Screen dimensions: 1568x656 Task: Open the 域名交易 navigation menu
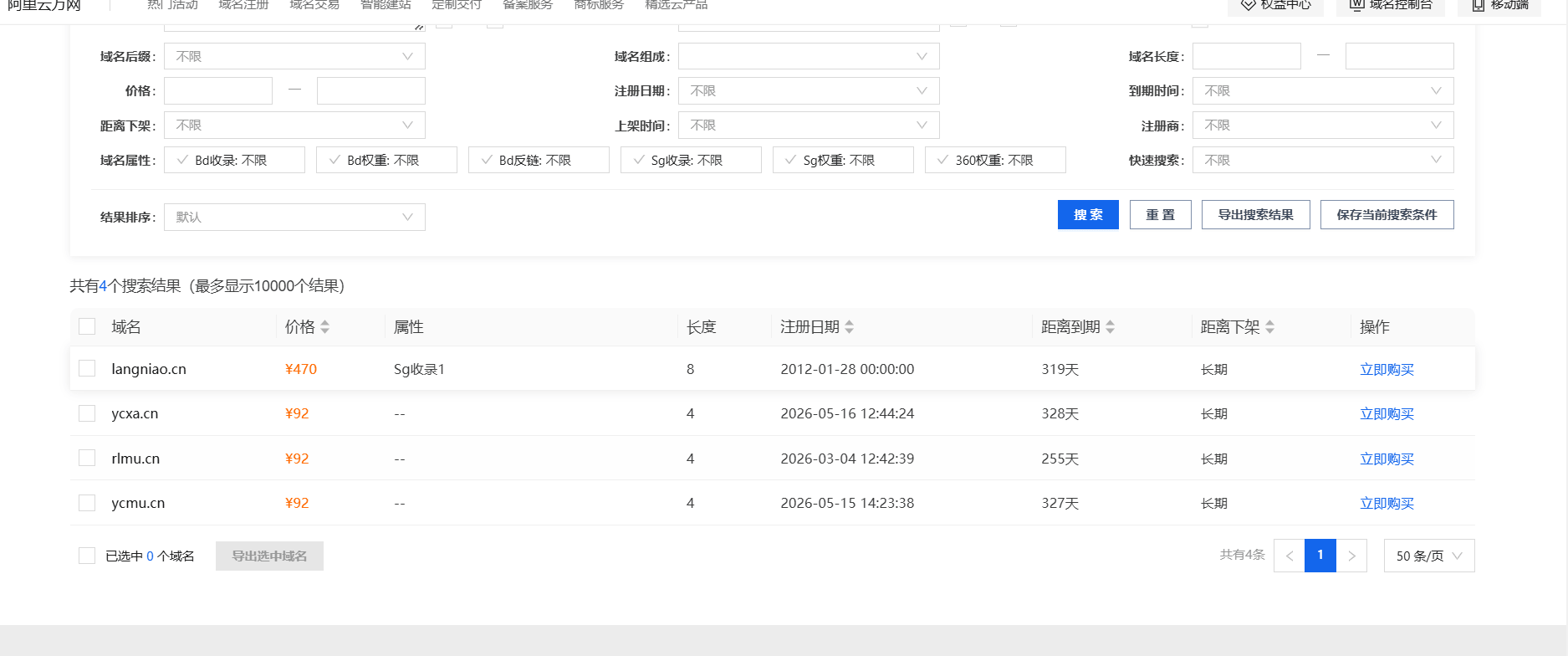(x=314, y=5)
